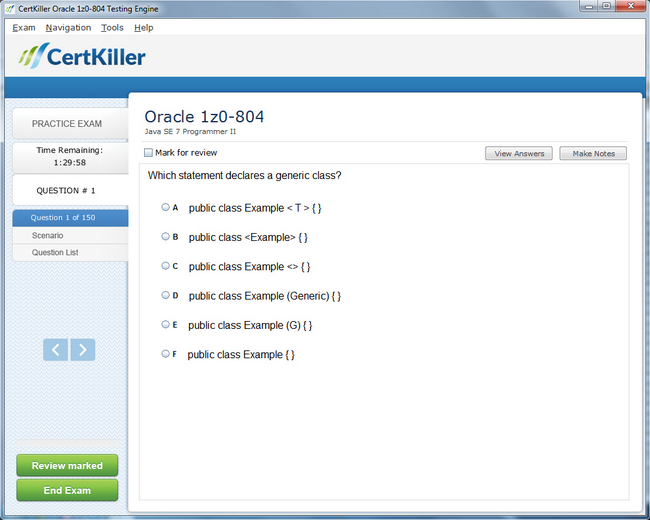This screenshot has height=520, width=650.
Task: Click the PRACTICE EXAM panel
Action: click(x=70, y=124)
